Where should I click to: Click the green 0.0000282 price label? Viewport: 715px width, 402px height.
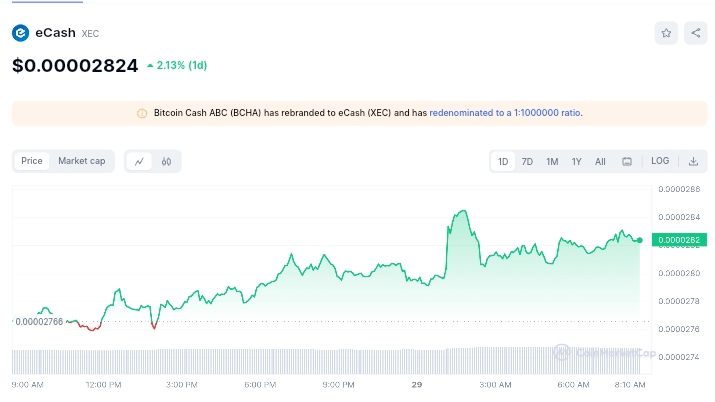coord(679,240)
